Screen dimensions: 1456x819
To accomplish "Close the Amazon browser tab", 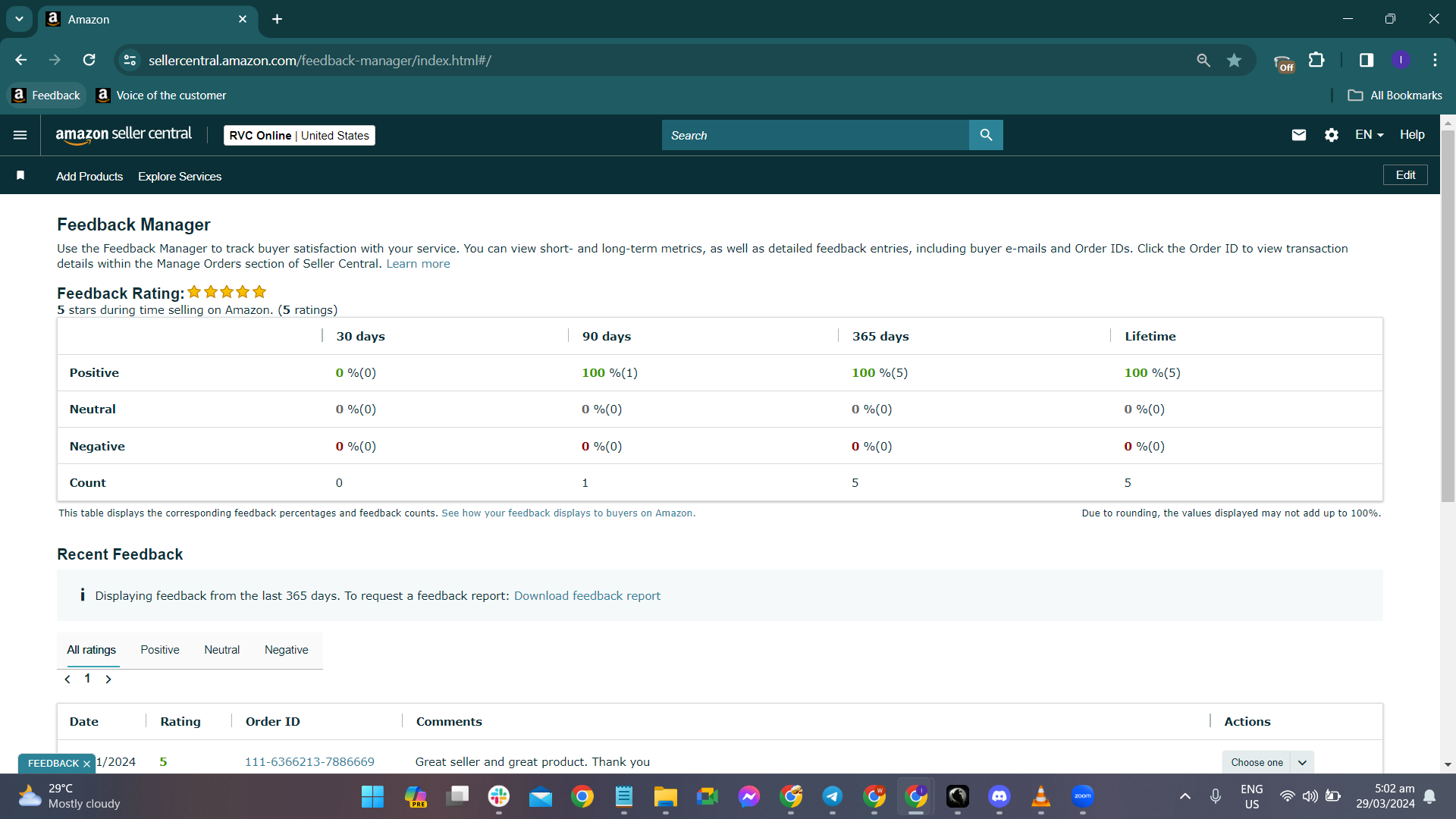I will 243,19.
